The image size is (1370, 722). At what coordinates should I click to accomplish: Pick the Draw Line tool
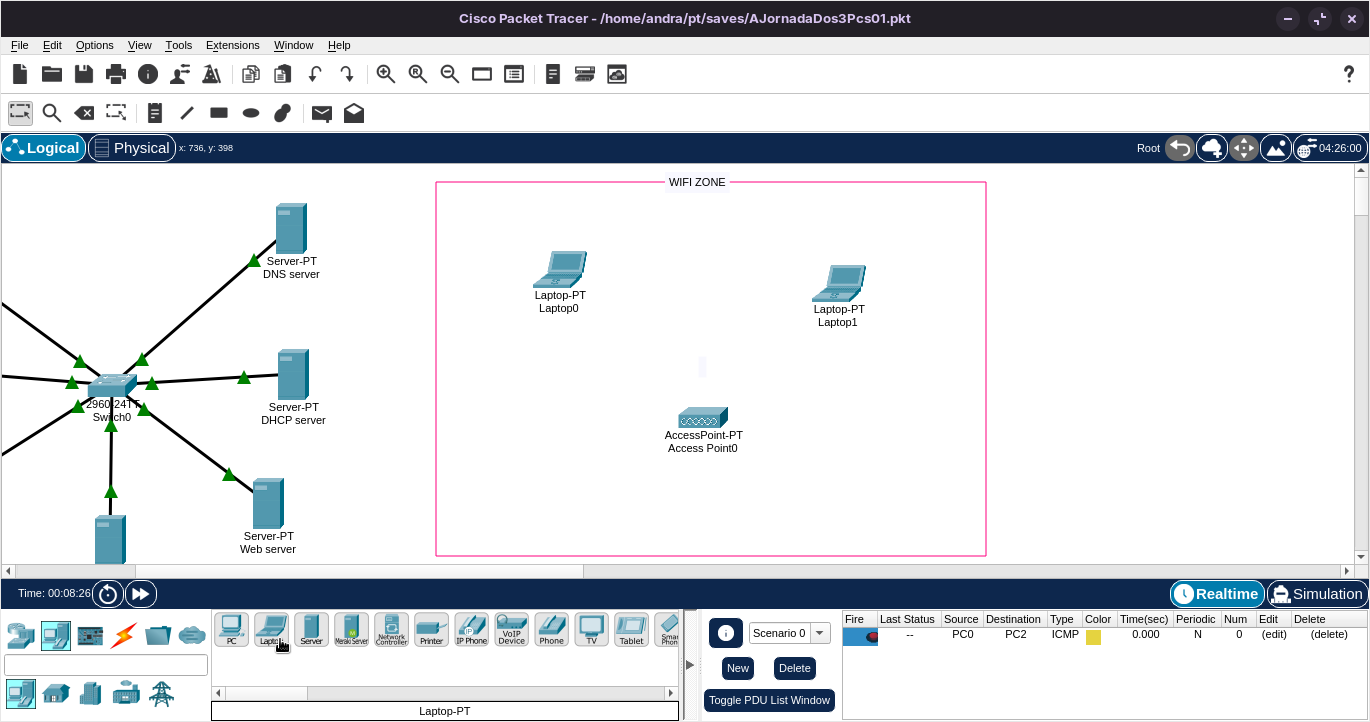click(x=187, y=113)
